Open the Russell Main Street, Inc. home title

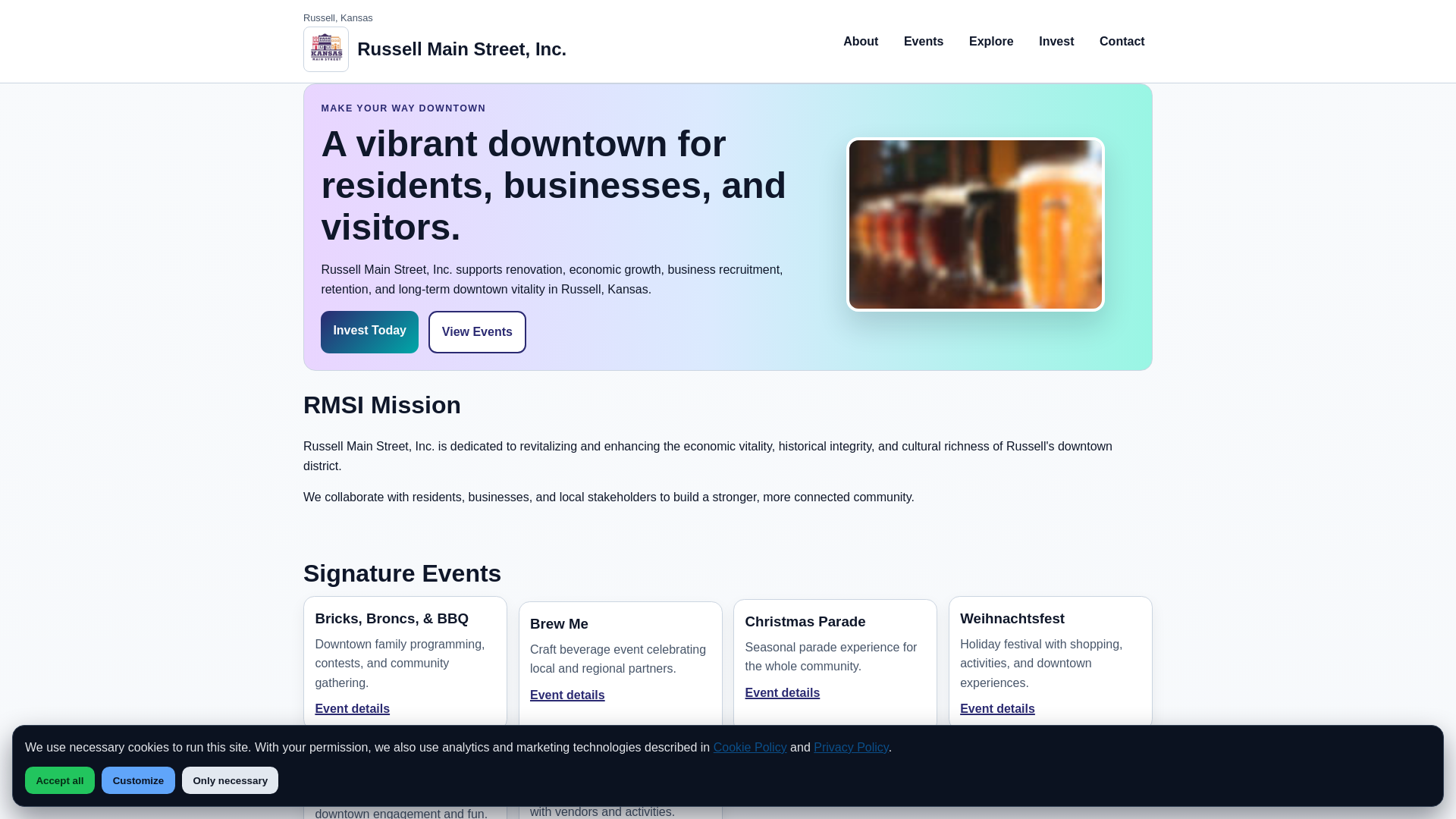click(461, 49)
